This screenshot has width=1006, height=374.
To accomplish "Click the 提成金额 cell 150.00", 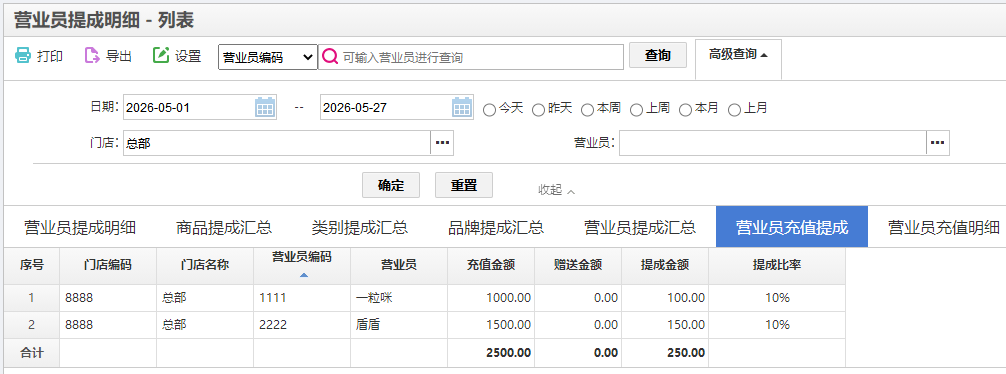I will click(x=665, y=325).
